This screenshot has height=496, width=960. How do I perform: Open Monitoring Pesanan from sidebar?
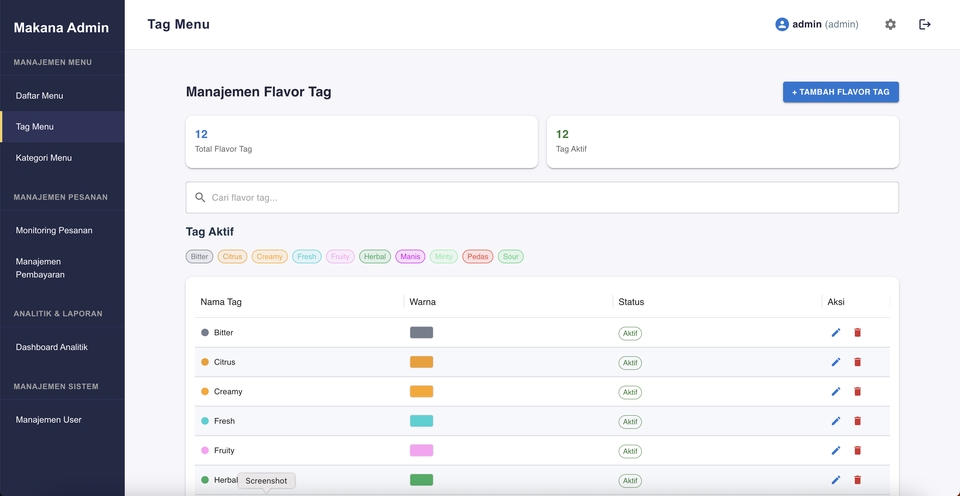tap(54, 230)
